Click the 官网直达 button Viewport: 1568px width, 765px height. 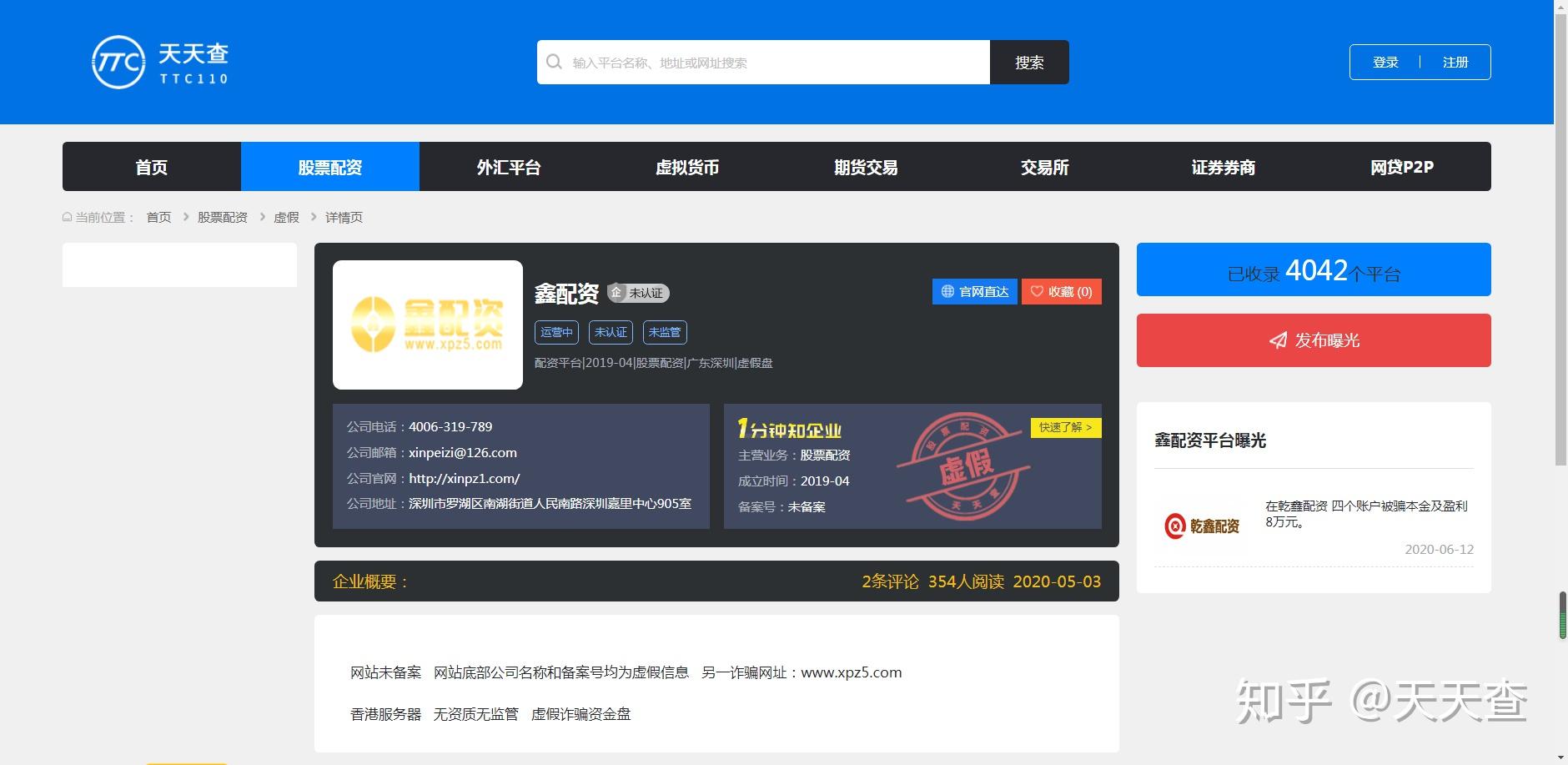point(975,291)
